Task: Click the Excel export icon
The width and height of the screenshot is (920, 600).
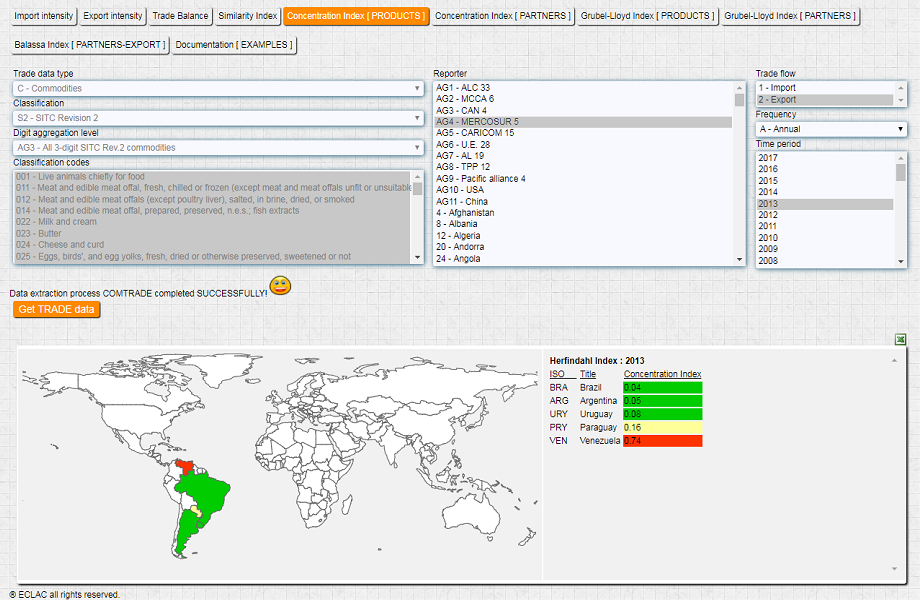Action: [901, 340]
